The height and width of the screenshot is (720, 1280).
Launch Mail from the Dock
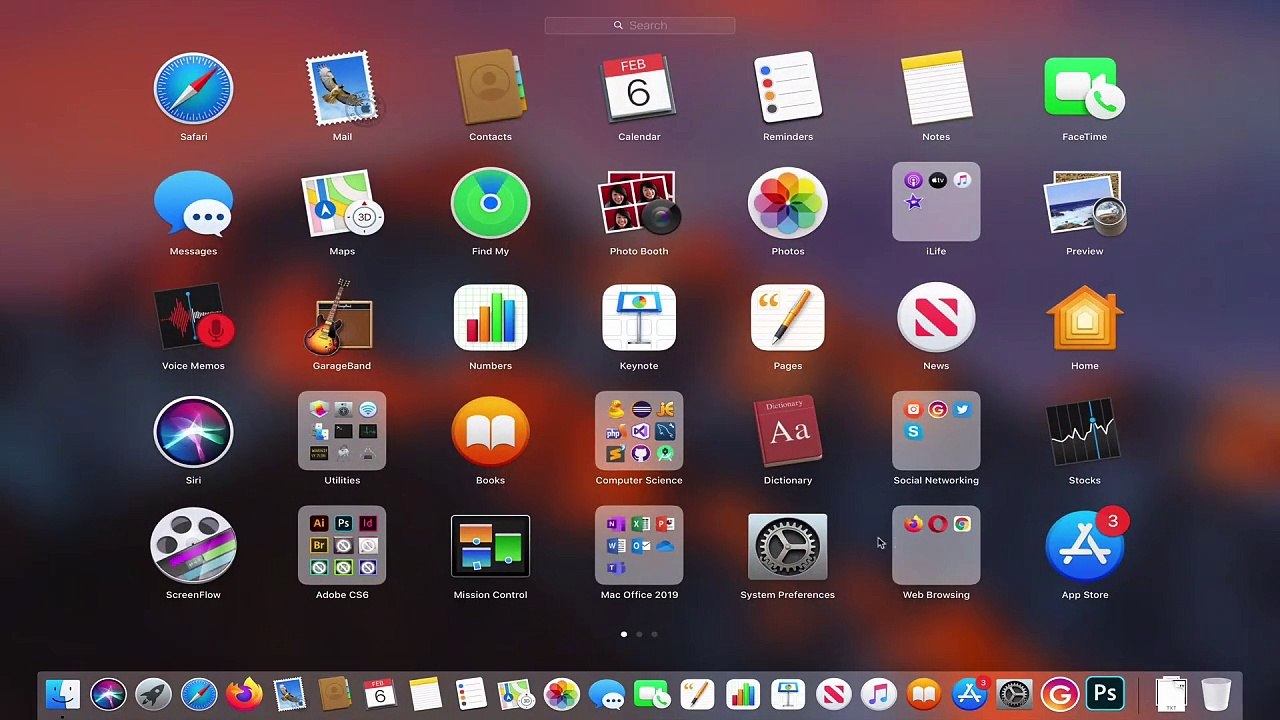(x=289, y=694)
